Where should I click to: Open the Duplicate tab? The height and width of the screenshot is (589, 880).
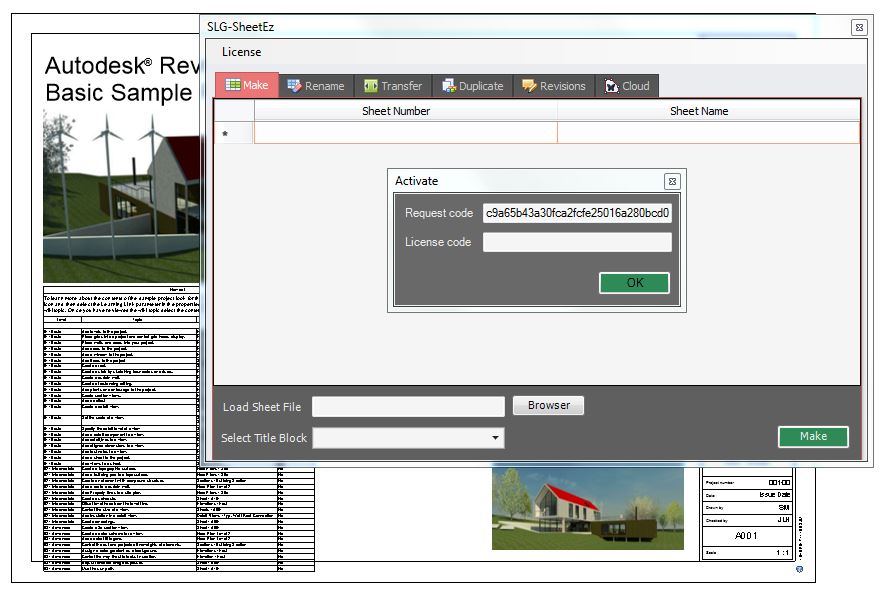click(x=473, y=86)
